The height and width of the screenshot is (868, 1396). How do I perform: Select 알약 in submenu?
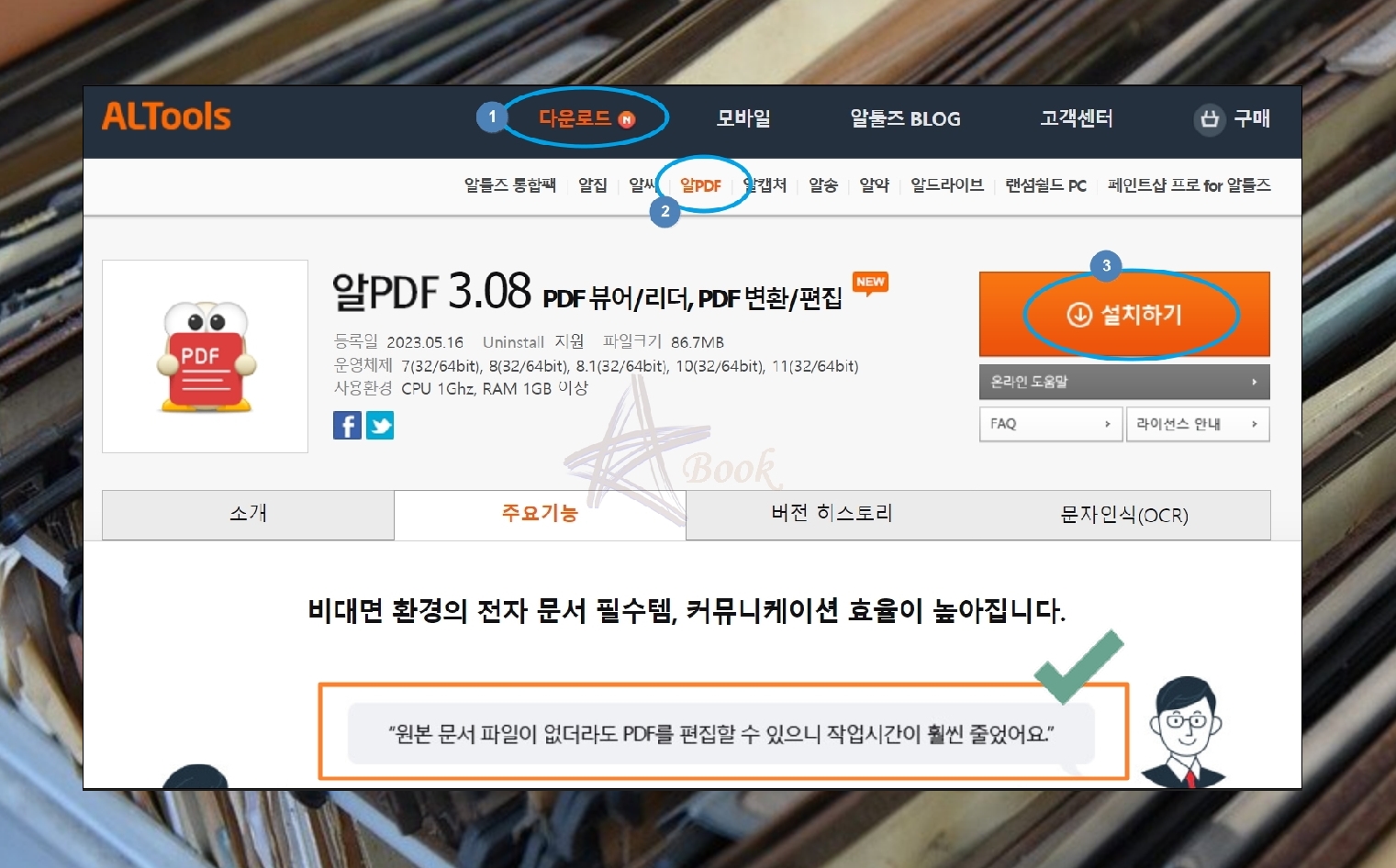click(x=874, y=185)
